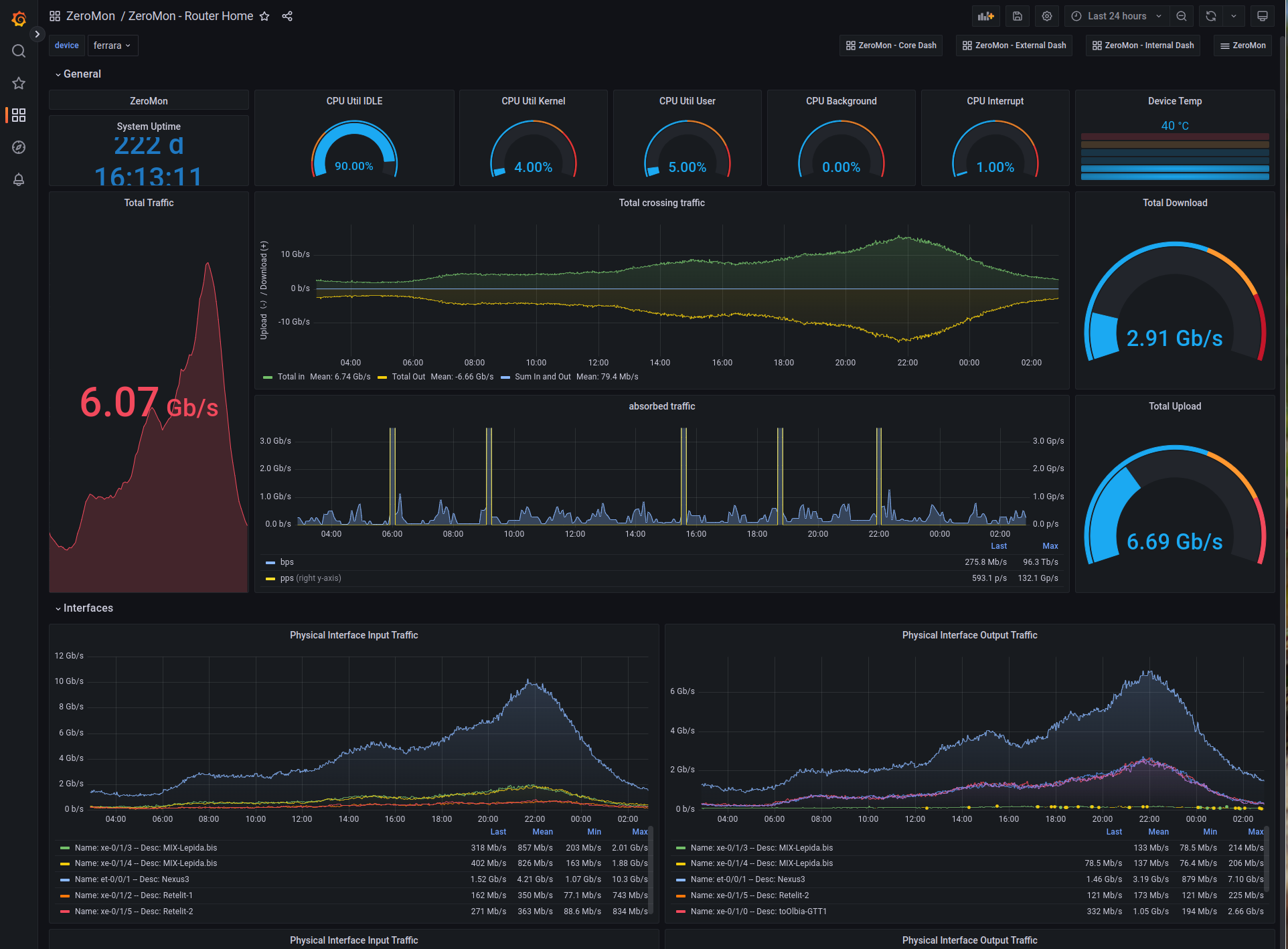Zoom out the time range
This screenshot has height=949, width=1288.
(x=1182, y=16)
